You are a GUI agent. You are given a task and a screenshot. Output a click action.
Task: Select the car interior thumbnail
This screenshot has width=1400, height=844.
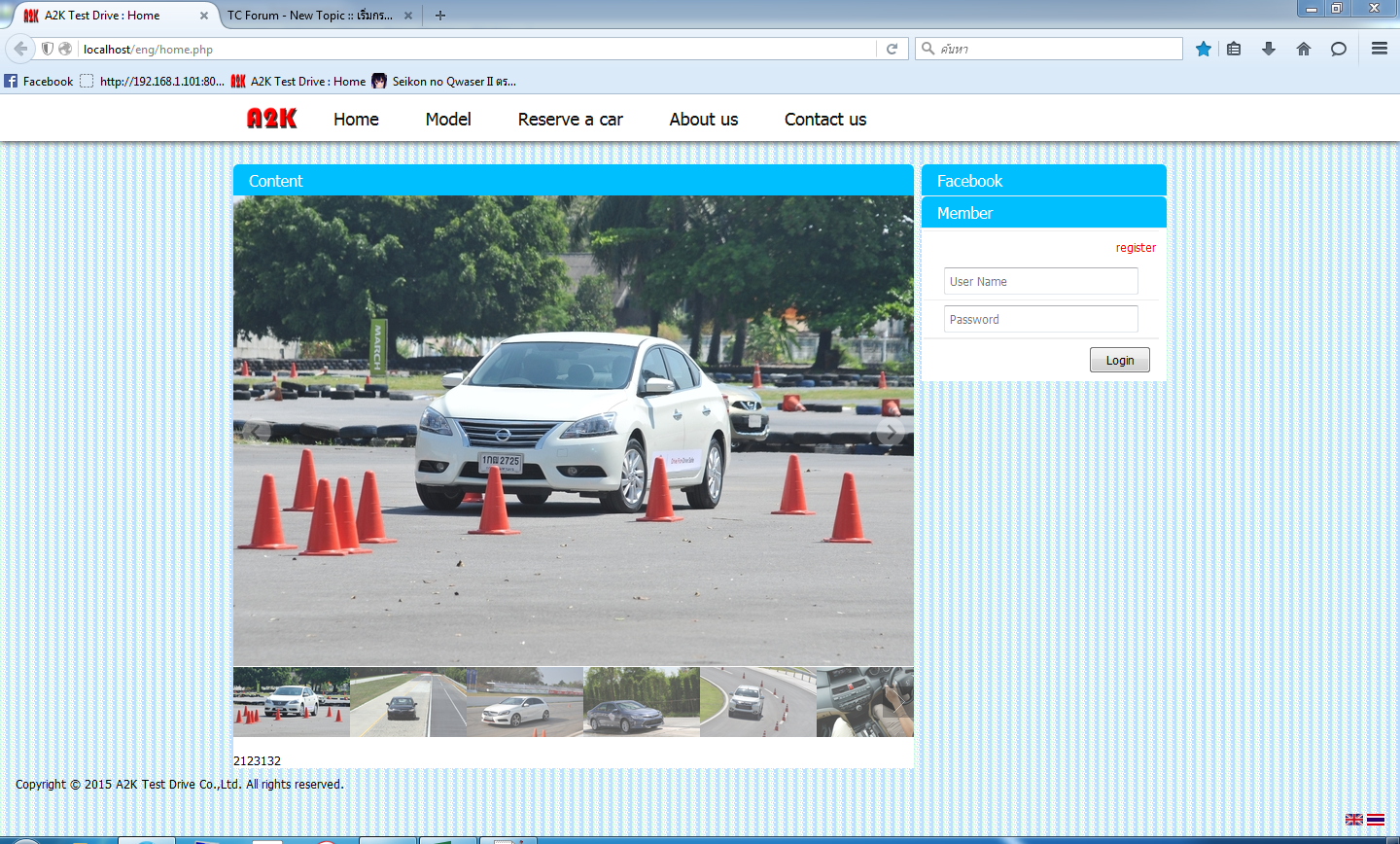(x=865, y=702)
